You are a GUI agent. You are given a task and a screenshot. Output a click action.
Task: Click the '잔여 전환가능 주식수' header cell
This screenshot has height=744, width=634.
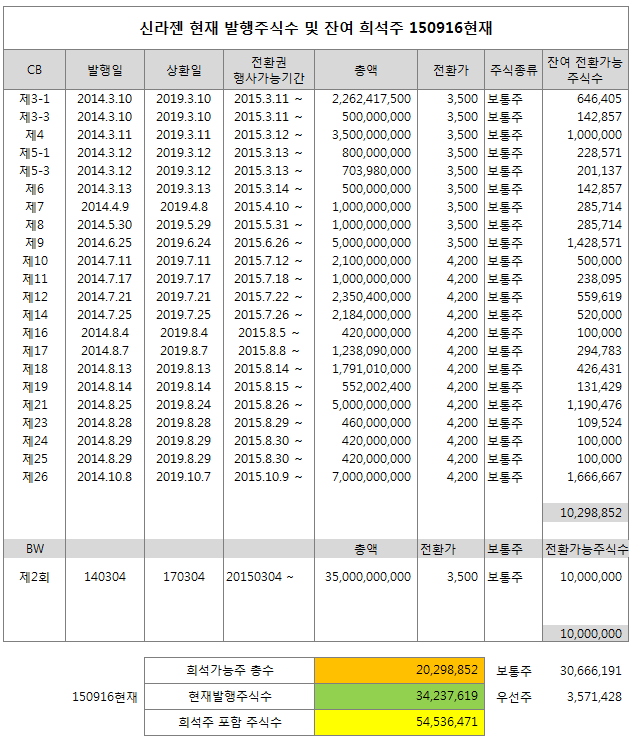585,70
